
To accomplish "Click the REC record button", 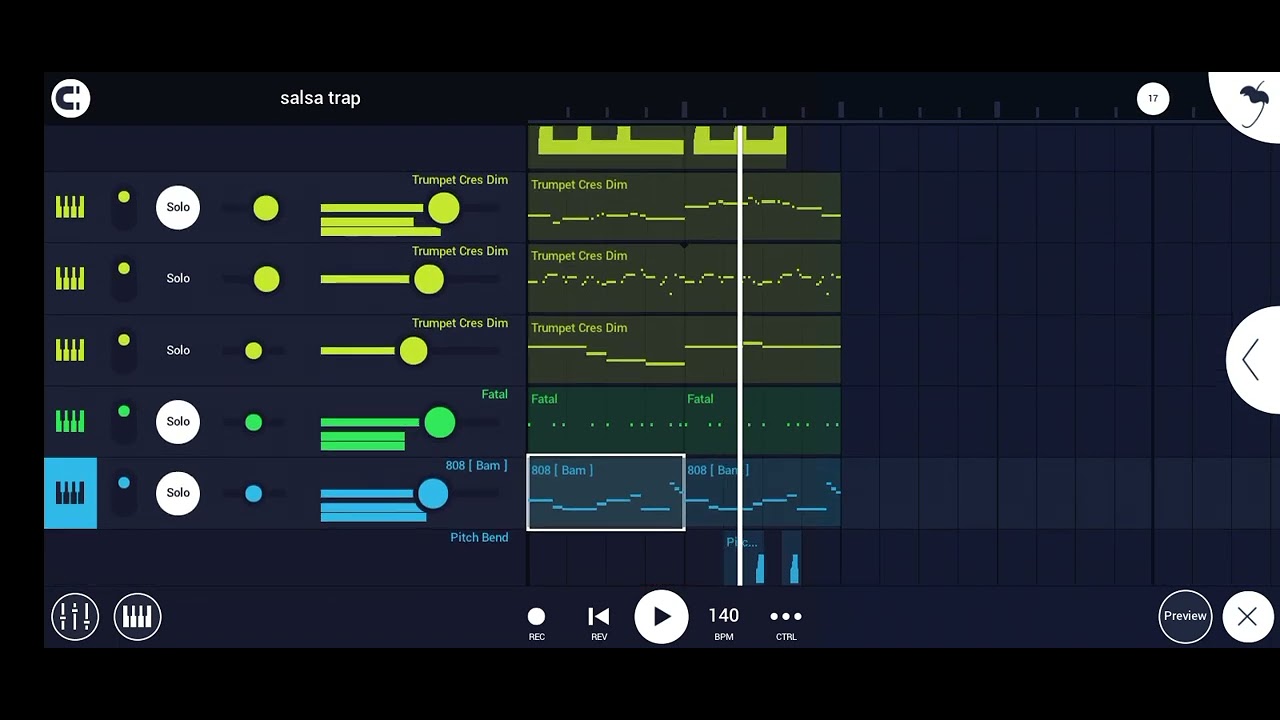I will coord(536,622).
